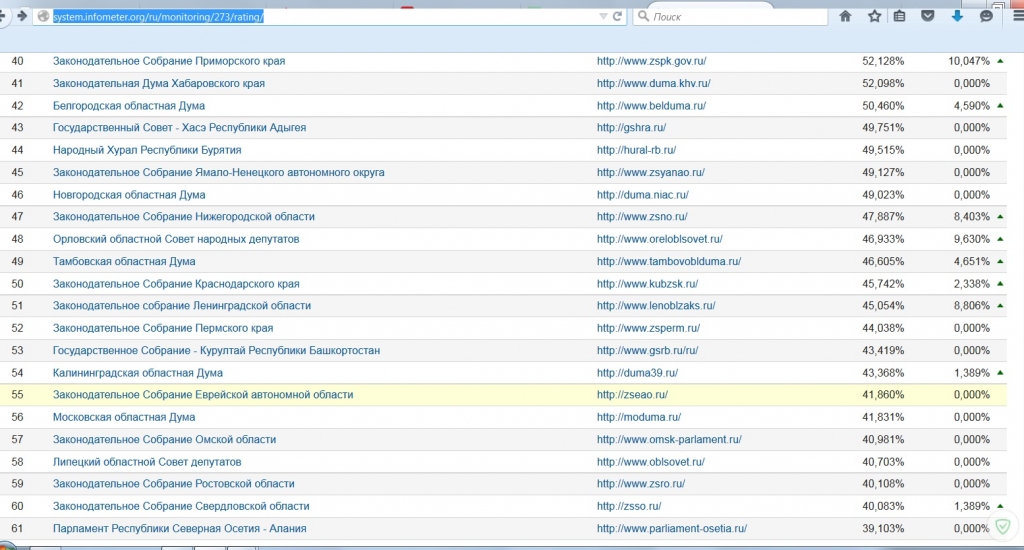Open the bookmarks list icon
The height and width of the screenshot is (550, 1024).
(x=899, y=16)
